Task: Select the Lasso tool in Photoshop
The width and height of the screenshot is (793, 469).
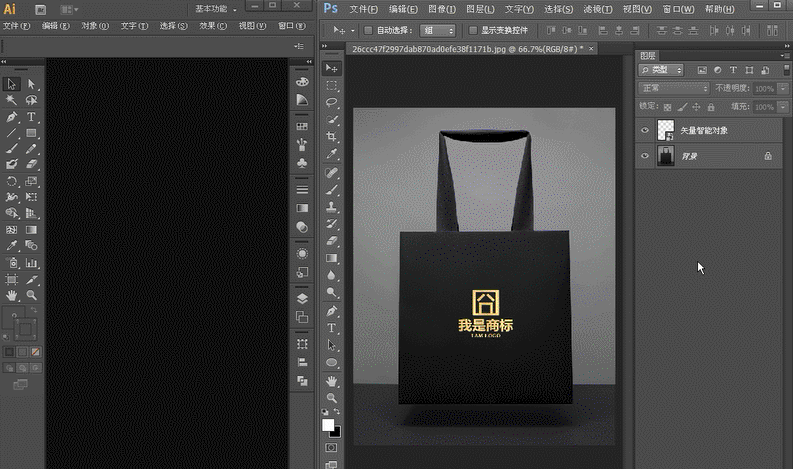Action: [331, 102]
